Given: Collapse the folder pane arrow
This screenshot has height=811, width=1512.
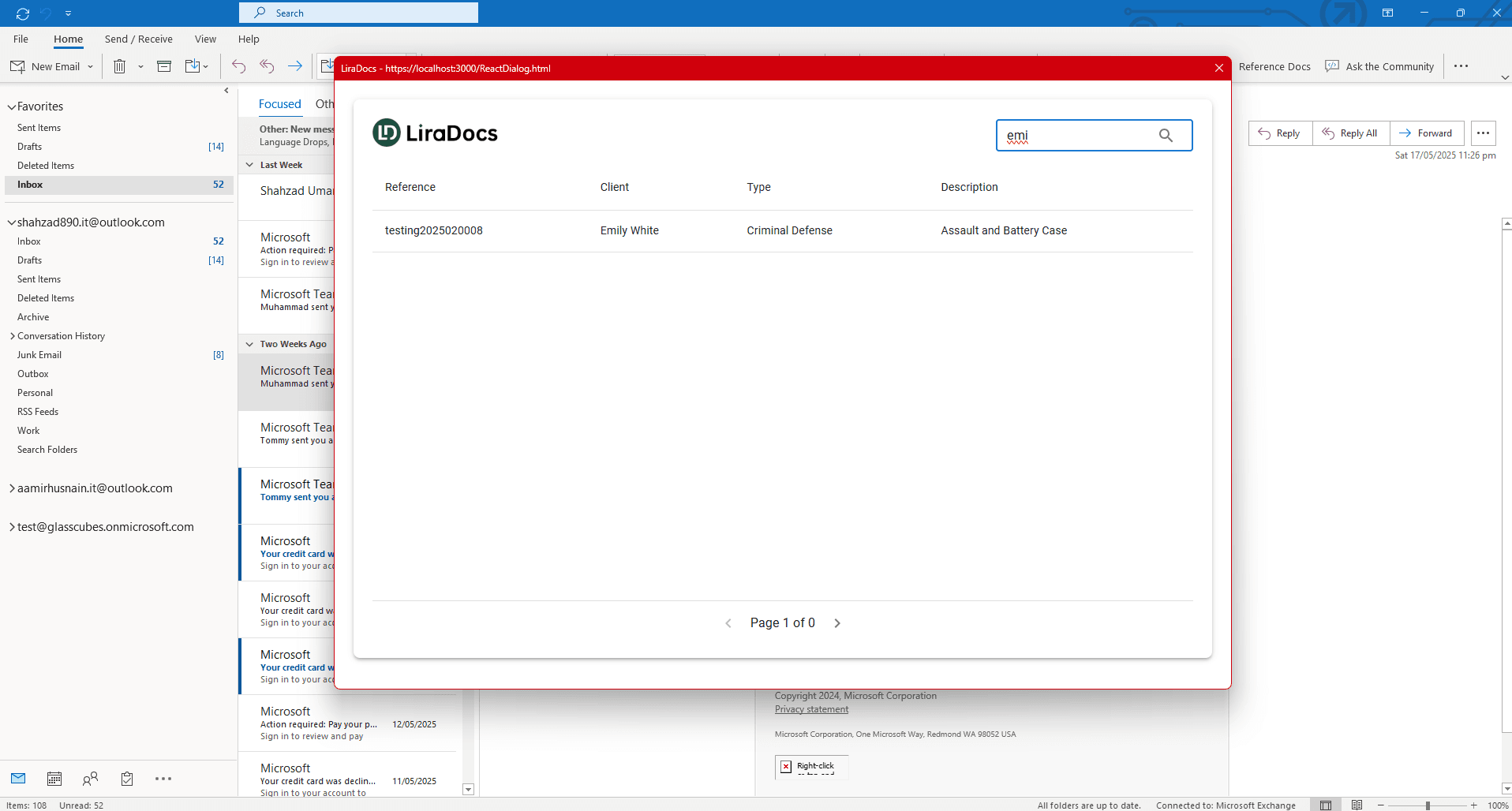Looking at the screenshot, I should (226, 91).
